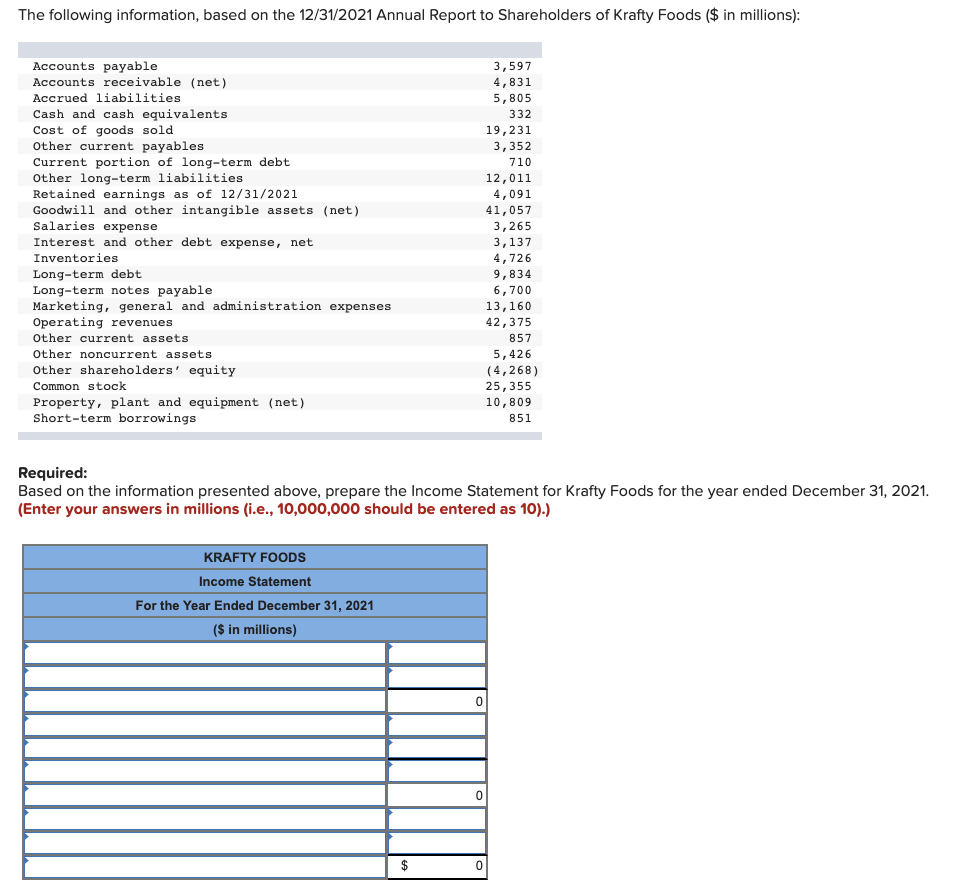The image size is (956, 884).
Task: Open the label dropdown beside the second 0 subtotal
Action: click(x=205, y=794)
